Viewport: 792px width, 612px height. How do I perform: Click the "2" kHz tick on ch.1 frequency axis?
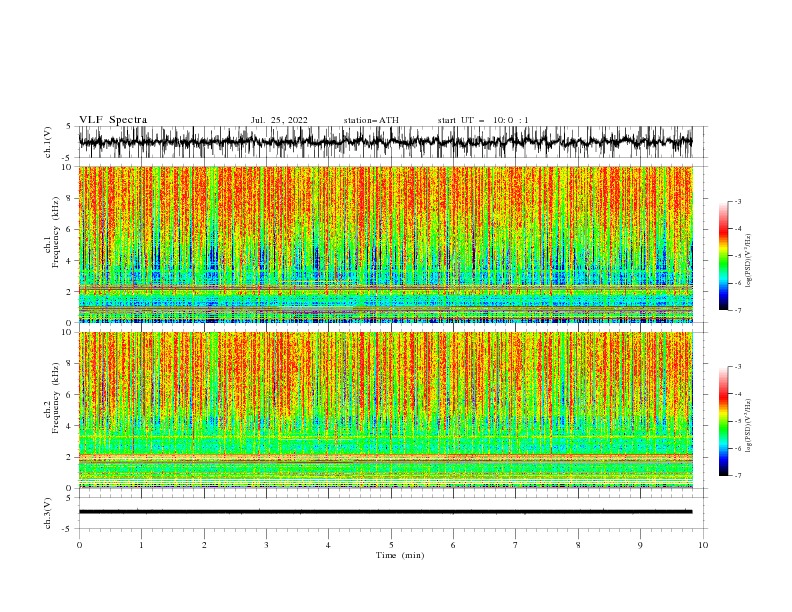69,292
